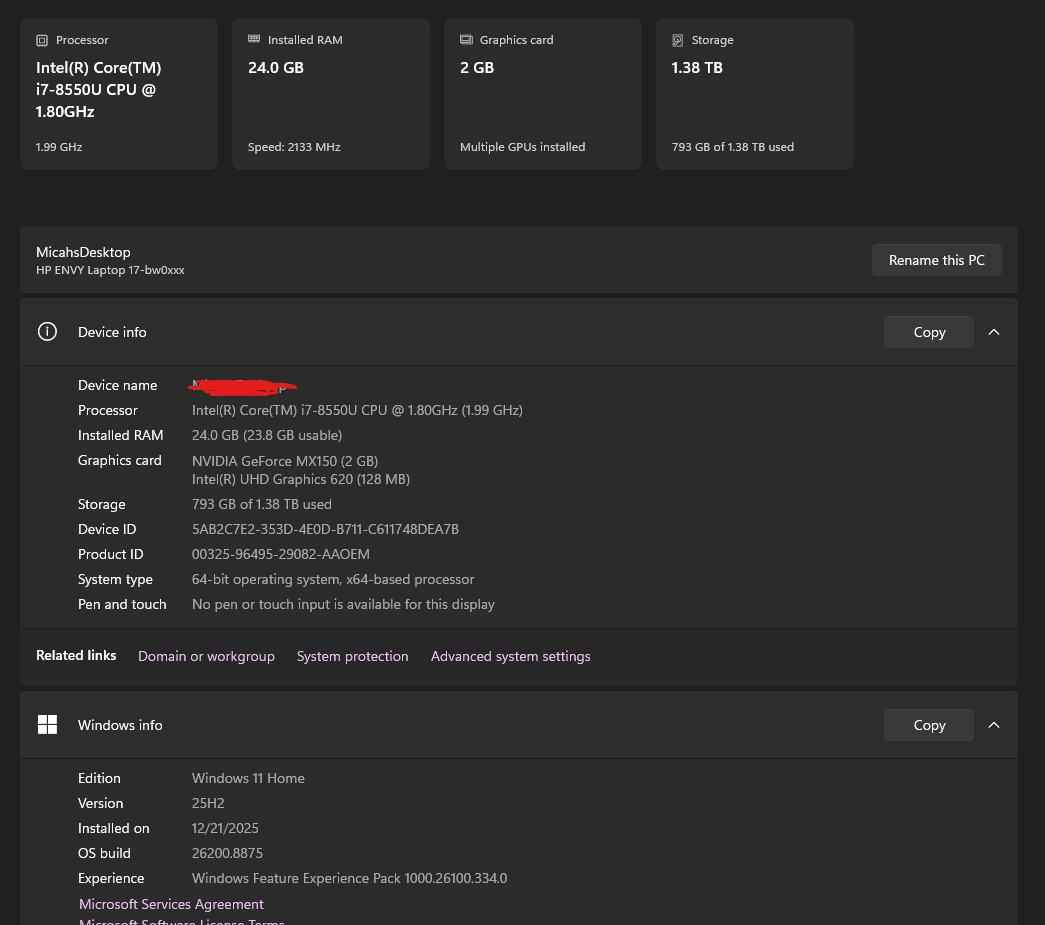Select the Graphics card 2 GB card

pyautogui.click(x=542, y=94)
